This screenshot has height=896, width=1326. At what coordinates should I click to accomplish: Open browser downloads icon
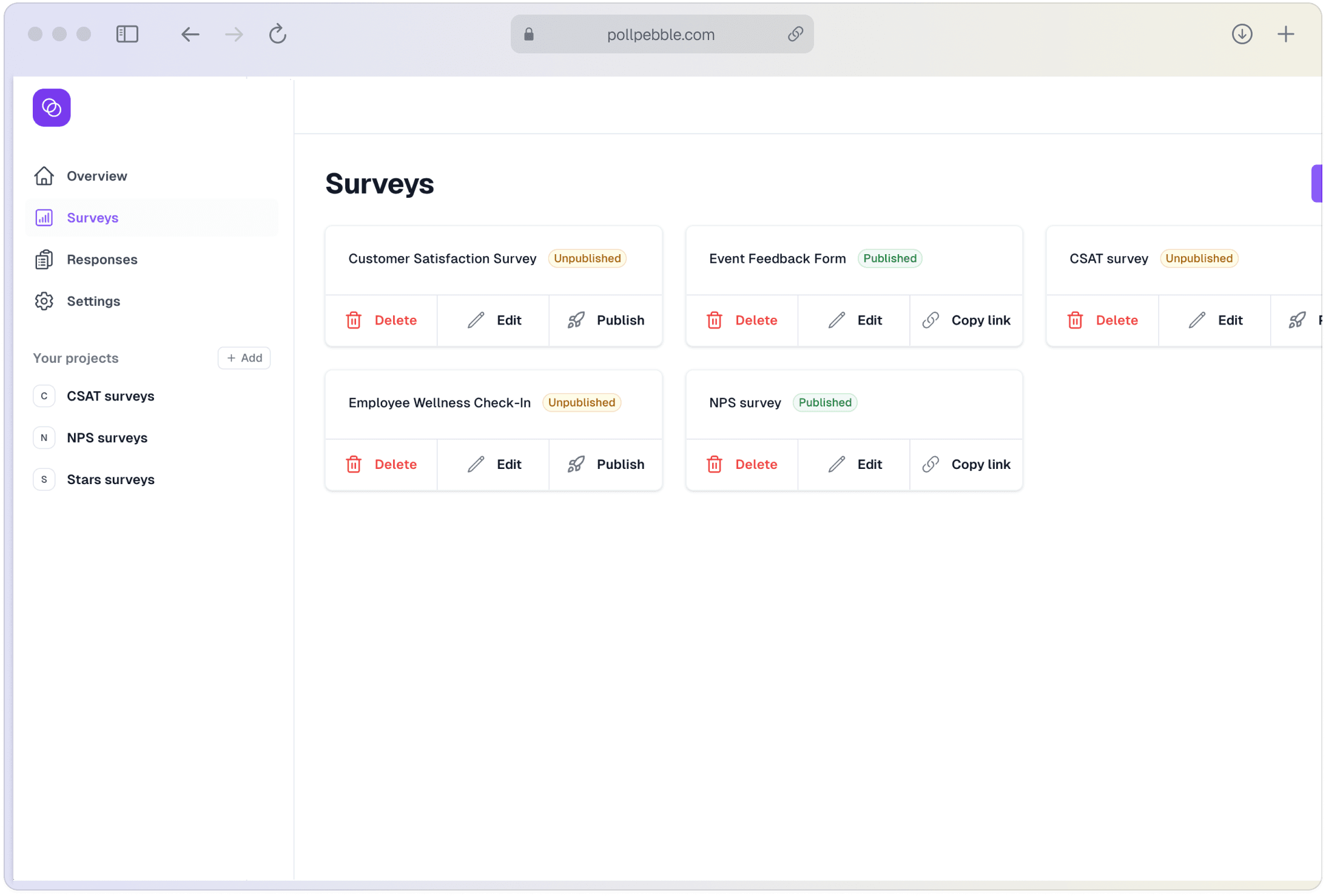pyautogui.click(x=1242, y=34)
